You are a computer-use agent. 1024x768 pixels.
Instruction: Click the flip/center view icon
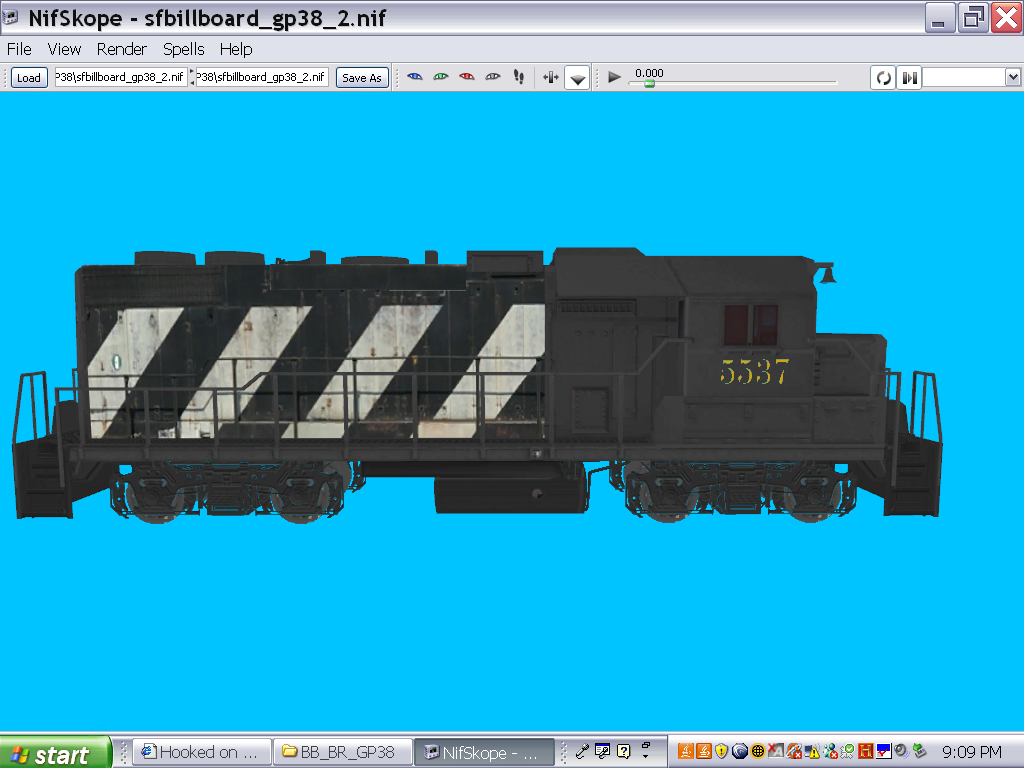click(x=551, y=78)
